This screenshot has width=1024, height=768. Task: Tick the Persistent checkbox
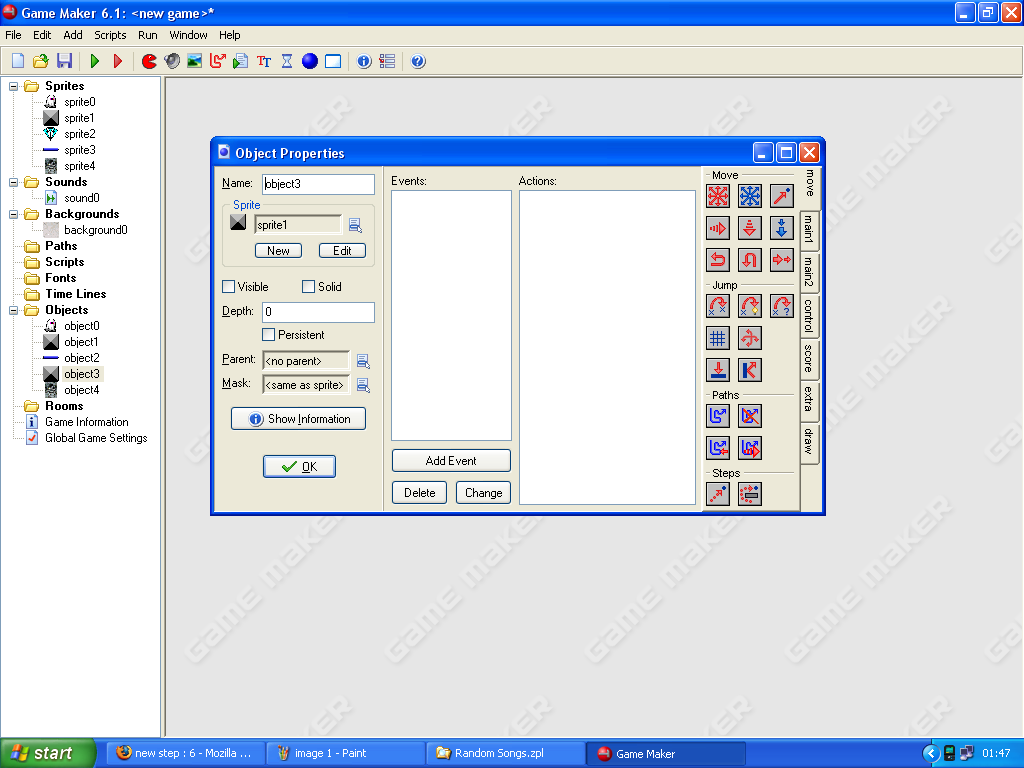(269, 335)
